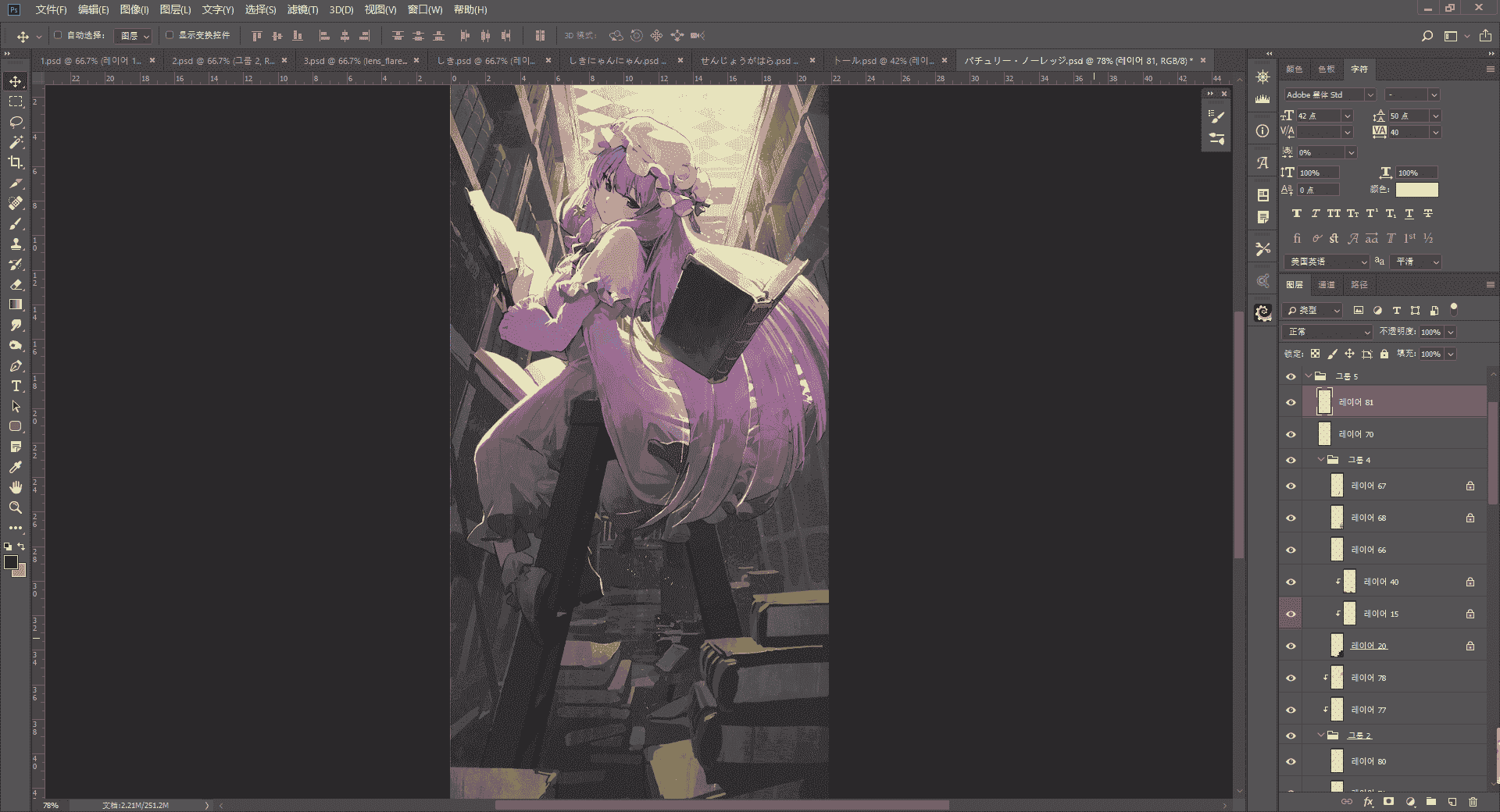Select the Move tool
The height and width of the screenshot is (812, 1500).
coord(16,81)
